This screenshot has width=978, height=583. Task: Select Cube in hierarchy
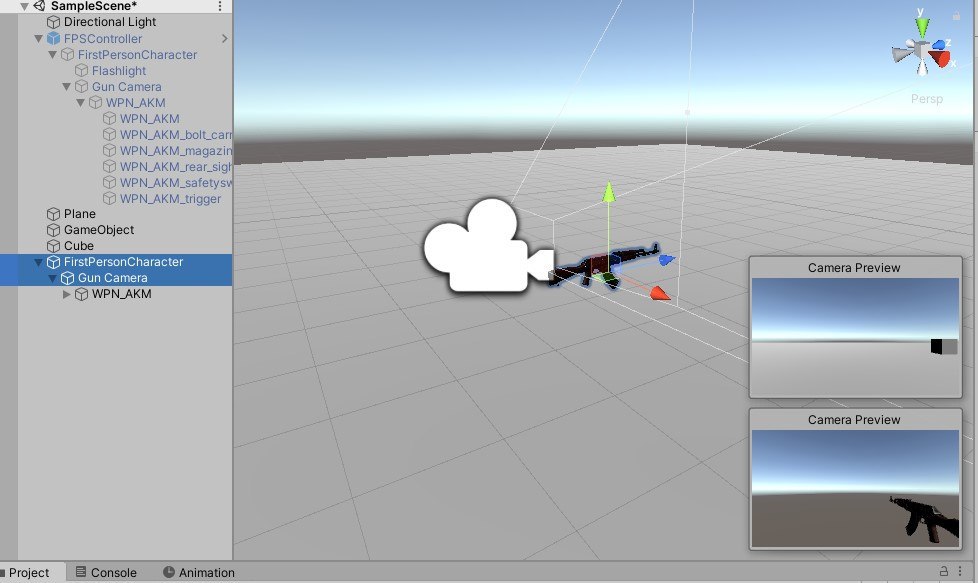(x=79, y=246)
